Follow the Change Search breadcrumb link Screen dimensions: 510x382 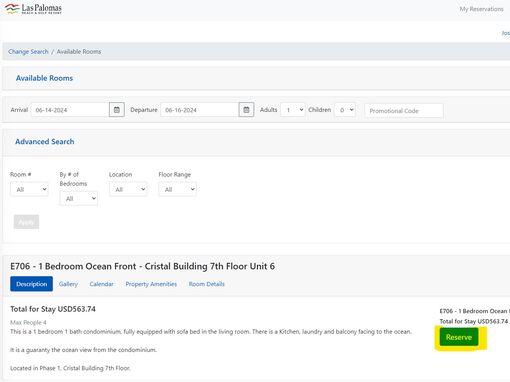tap(28, 52)
